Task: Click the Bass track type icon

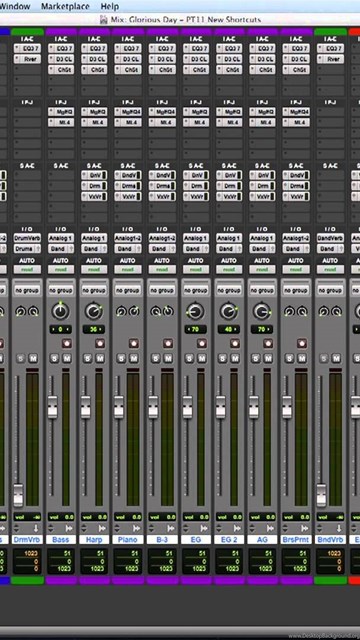Action: coord(69,528)
